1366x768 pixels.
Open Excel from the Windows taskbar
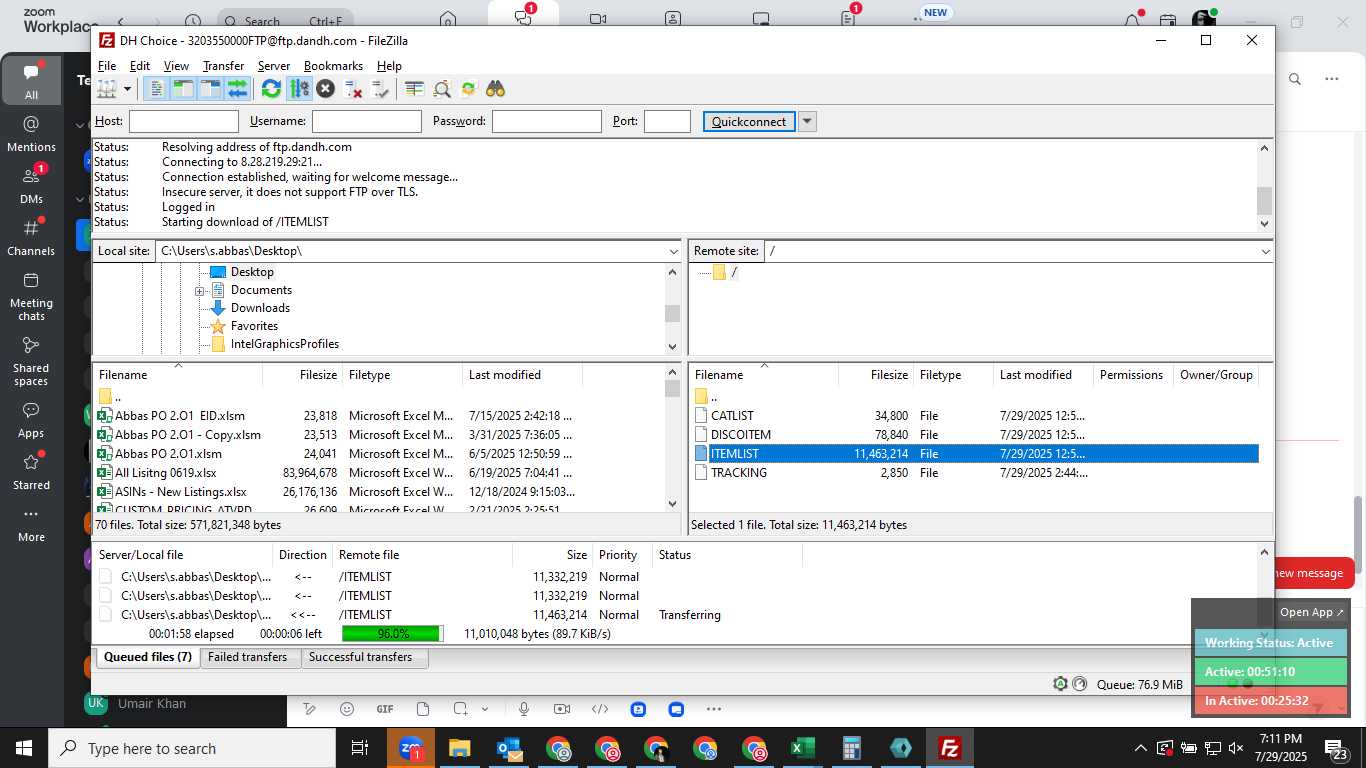(x=802, y=748)
